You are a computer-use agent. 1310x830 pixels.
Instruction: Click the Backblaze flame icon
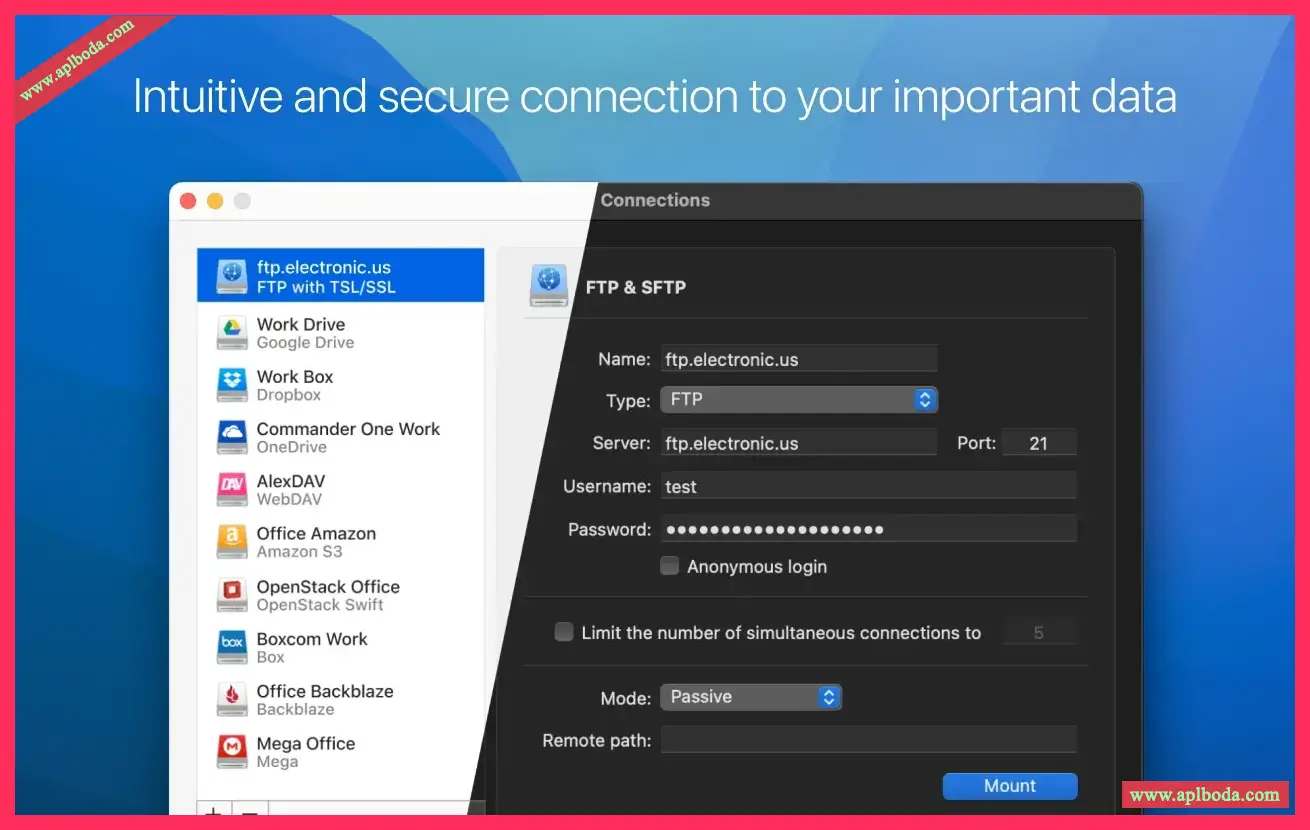(232, 699)
